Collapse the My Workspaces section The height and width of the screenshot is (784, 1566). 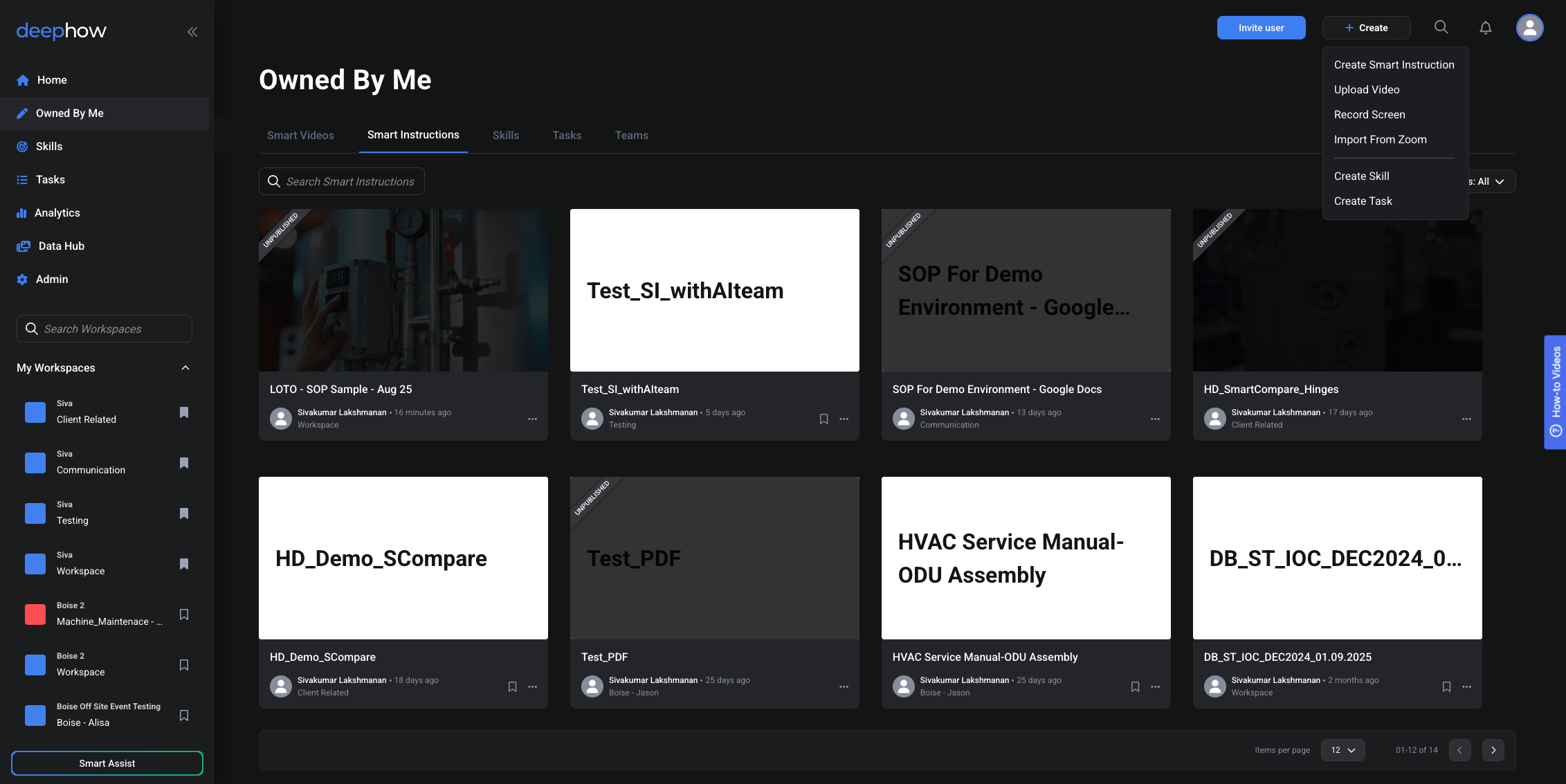coord(185,368)
